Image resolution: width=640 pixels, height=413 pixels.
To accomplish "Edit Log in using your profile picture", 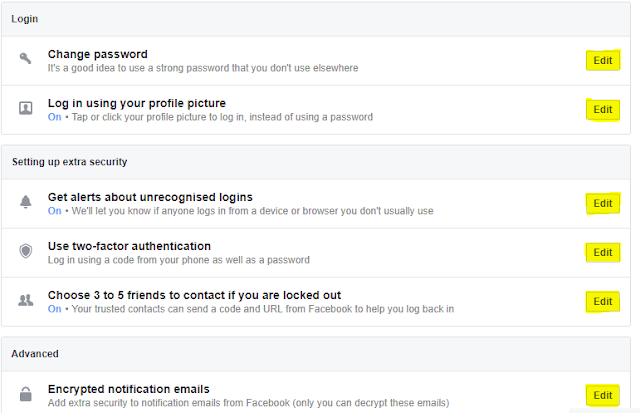I will tap(603, 109).
